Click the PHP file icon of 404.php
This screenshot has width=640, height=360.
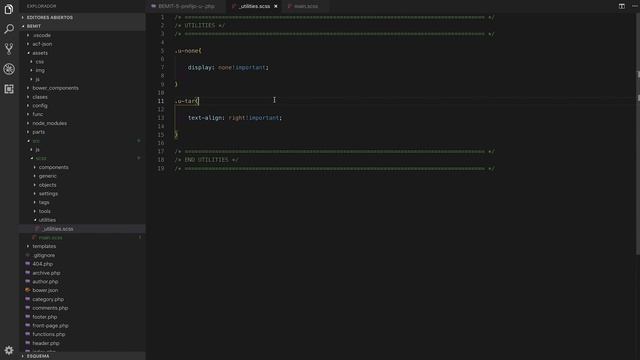pos(28,264)
